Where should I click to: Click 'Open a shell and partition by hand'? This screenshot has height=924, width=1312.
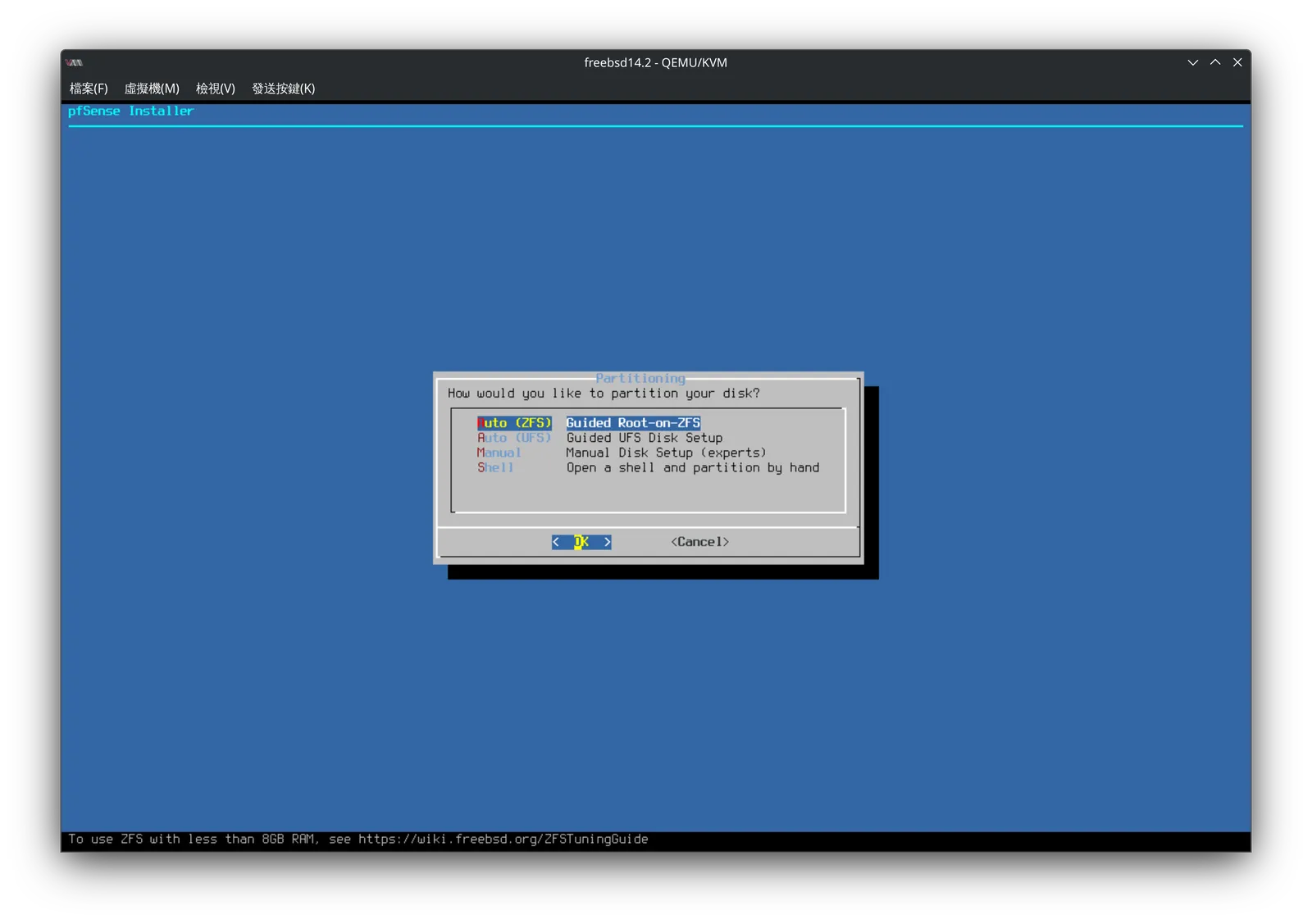(693, 467)
